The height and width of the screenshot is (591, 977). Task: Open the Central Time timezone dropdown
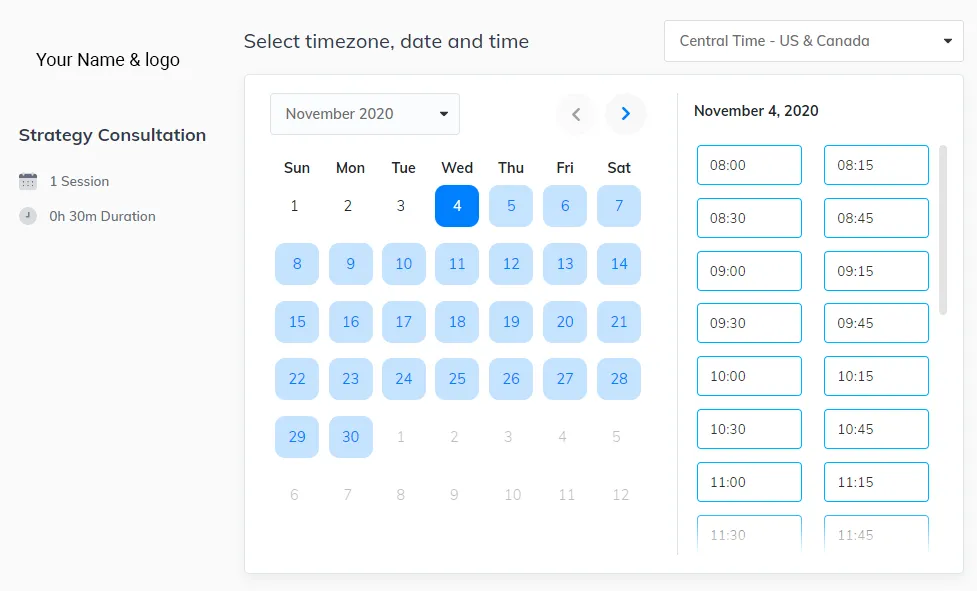(813, 41)
